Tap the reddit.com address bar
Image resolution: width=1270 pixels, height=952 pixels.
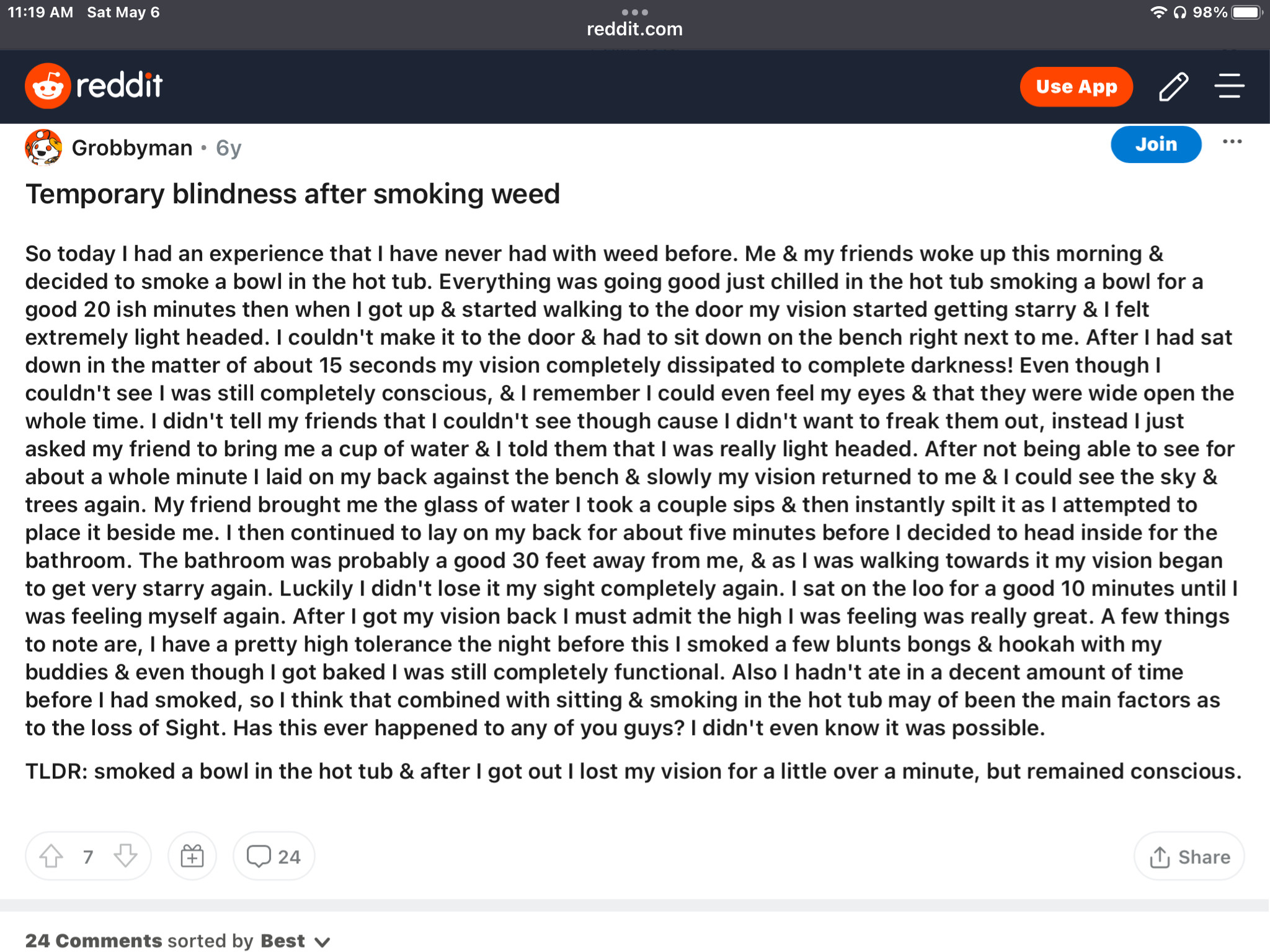pos(634,29)
